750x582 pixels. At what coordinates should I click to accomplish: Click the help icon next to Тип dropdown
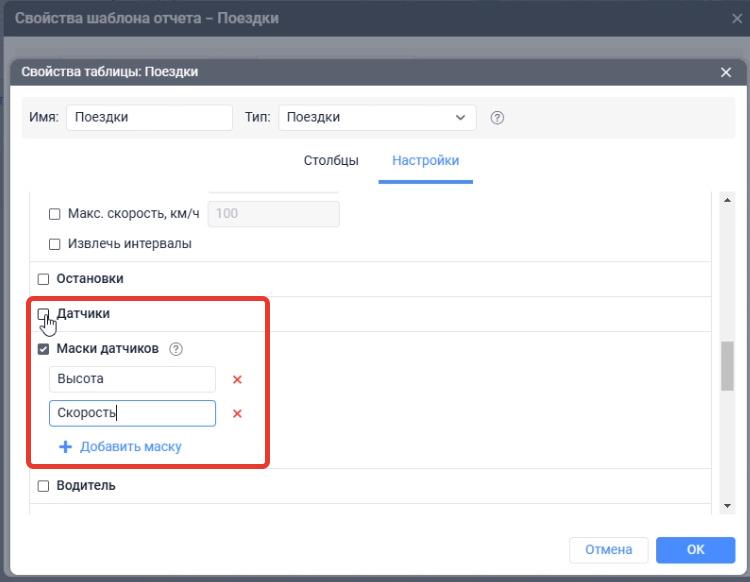point(497,118)
